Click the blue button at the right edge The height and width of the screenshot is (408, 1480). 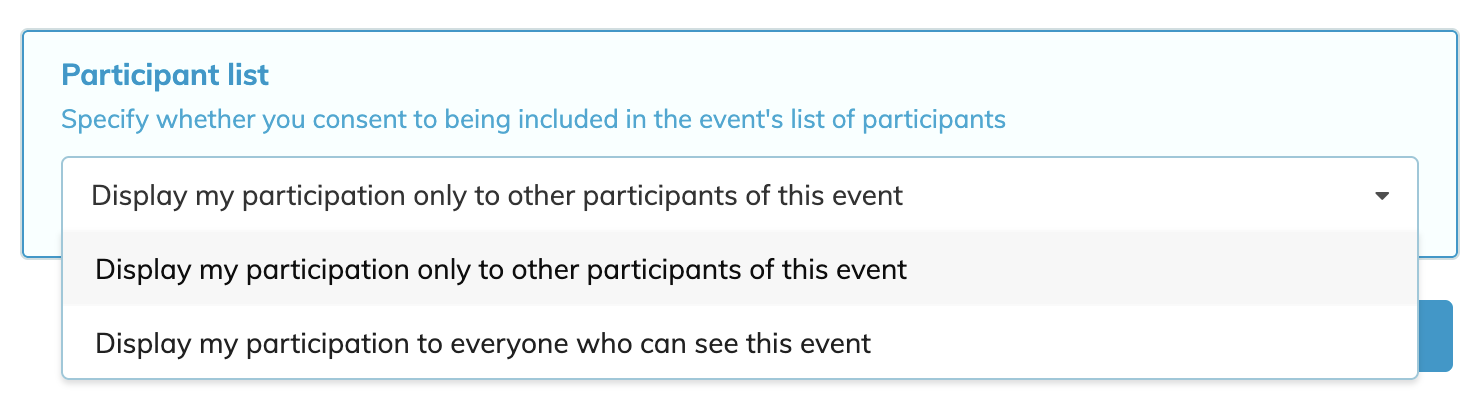click(1435, 336)
